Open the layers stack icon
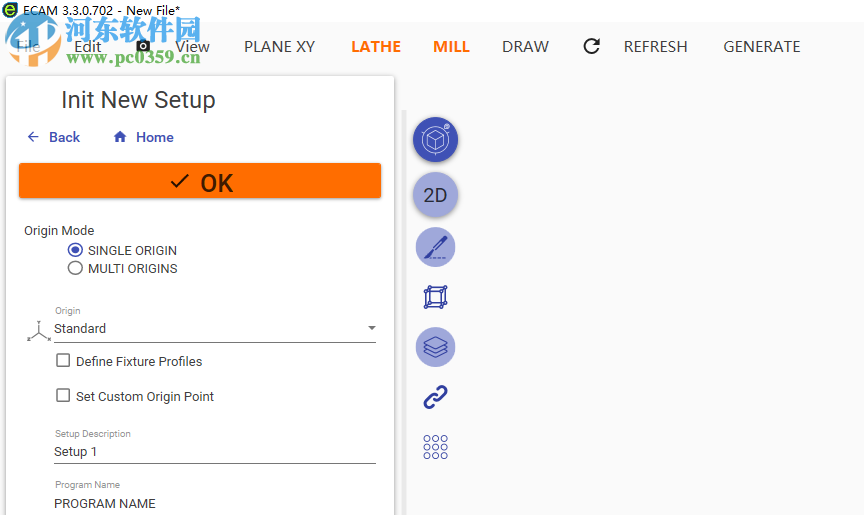This screenshot has width=864, height=515. click(x=435, y=347)
